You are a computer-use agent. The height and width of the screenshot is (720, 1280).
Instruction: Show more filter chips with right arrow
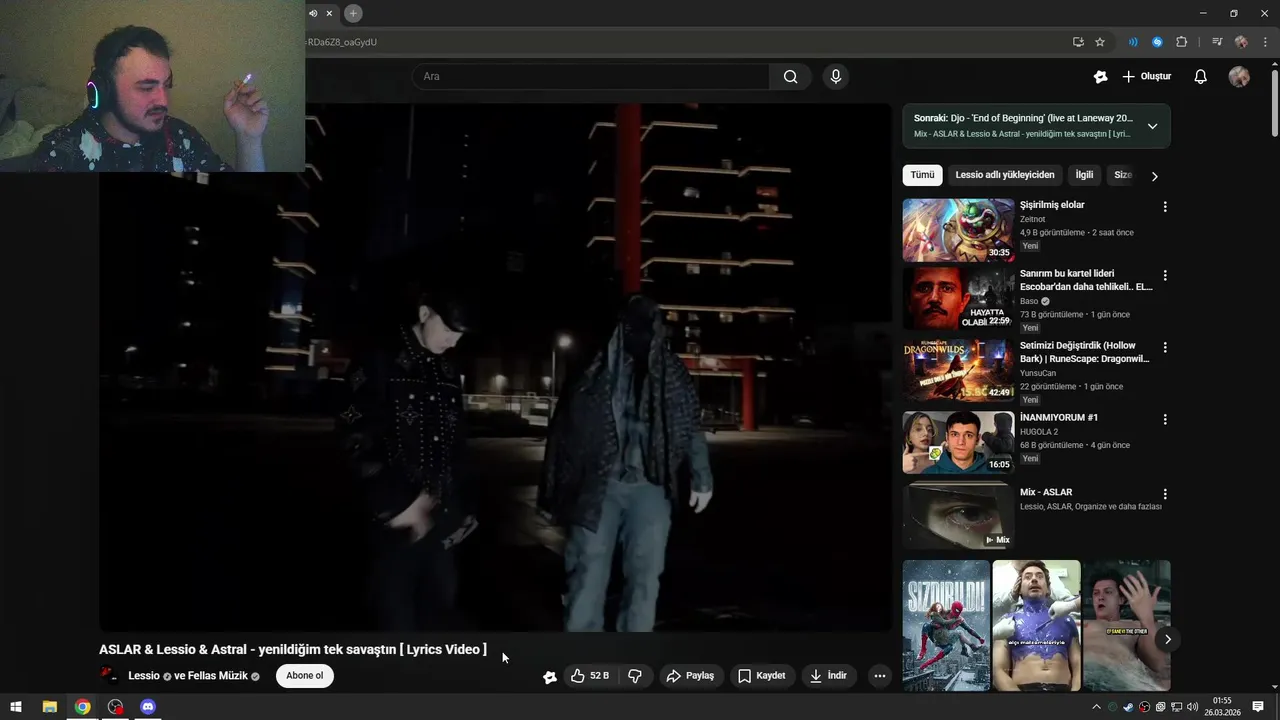pos(1154,176)
